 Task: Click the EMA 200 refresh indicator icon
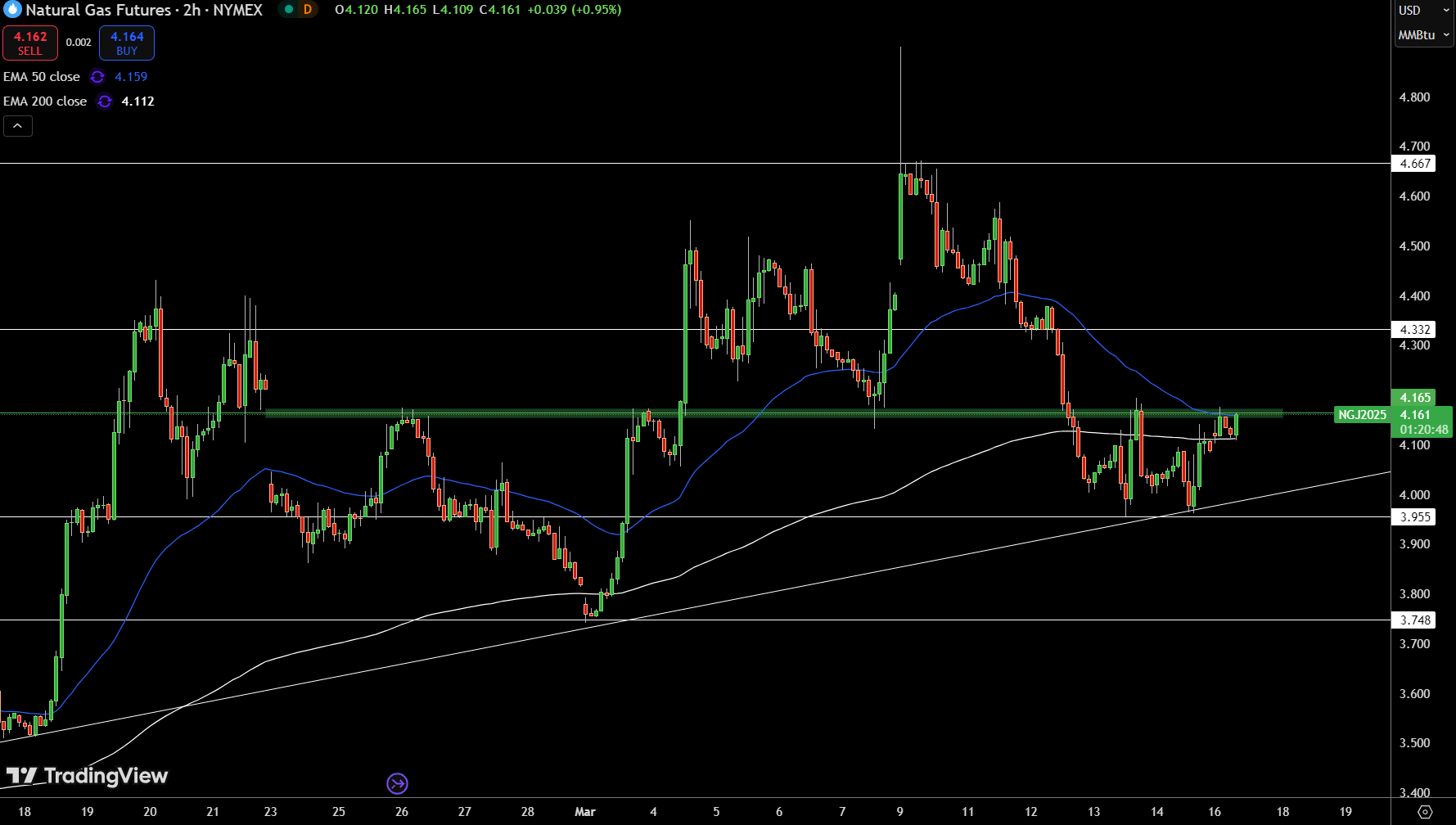105,101
